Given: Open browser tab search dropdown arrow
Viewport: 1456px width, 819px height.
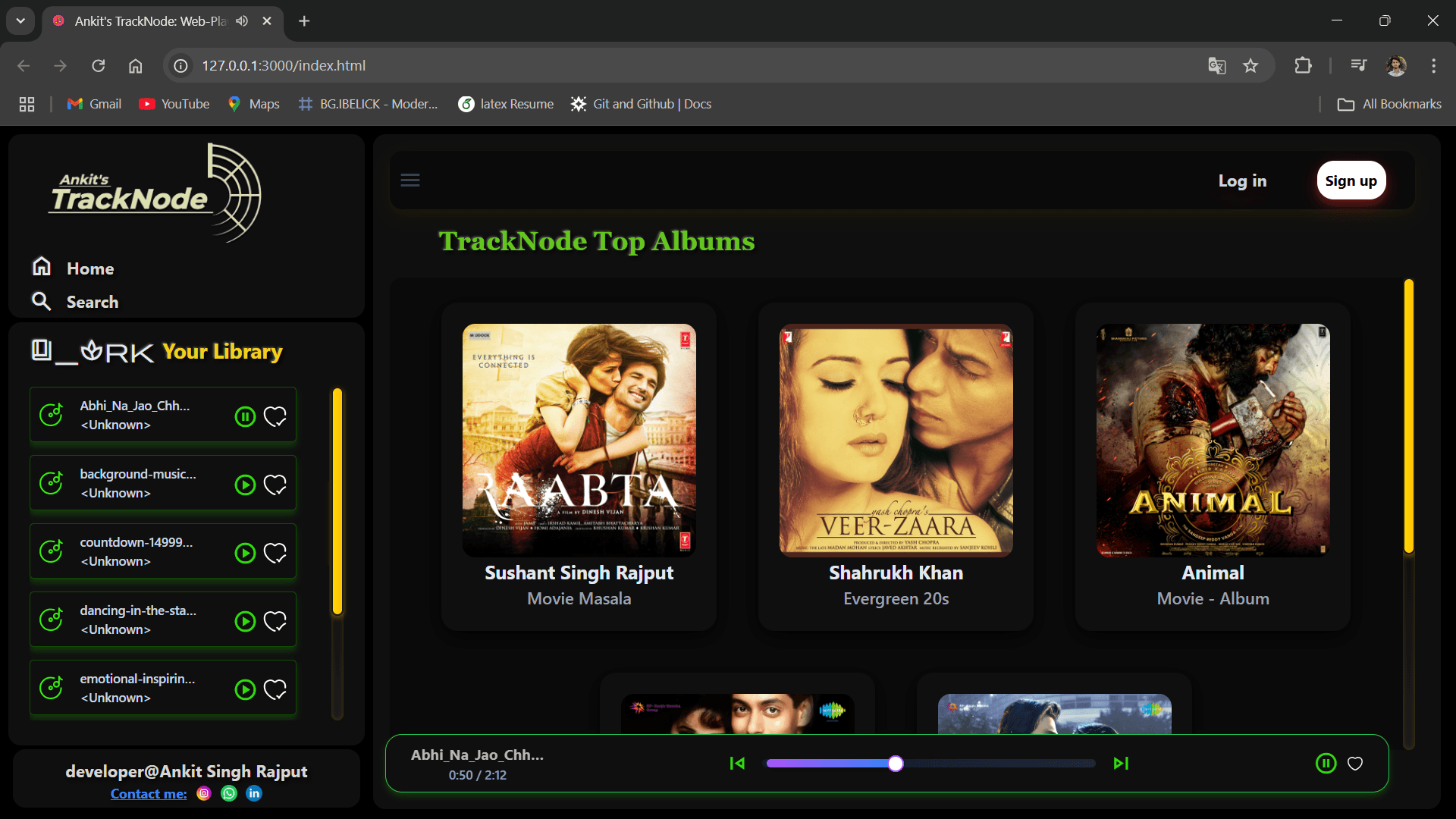Looking at the screenshot, I should (20, 21).
